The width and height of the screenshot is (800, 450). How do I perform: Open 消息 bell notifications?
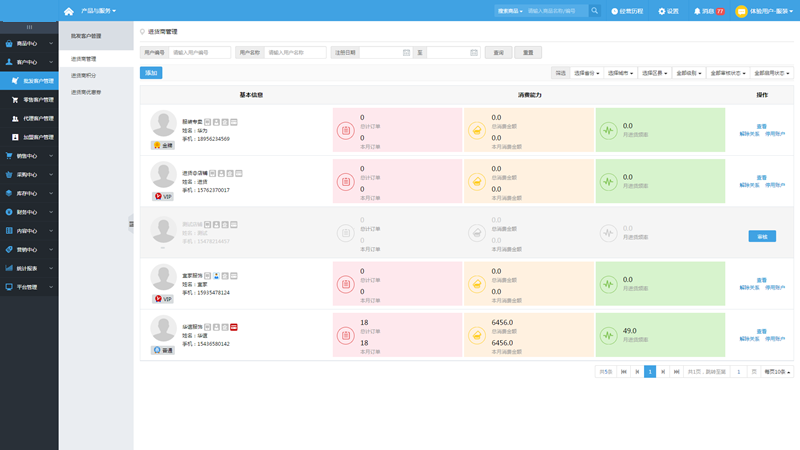coord(709,11)
